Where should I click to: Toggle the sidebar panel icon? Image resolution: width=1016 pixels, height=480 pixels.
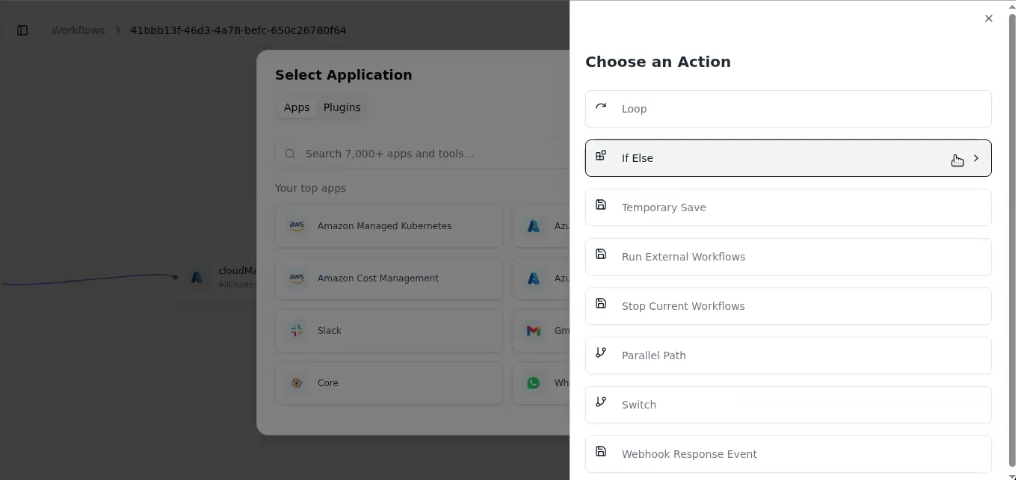[23, 30]
